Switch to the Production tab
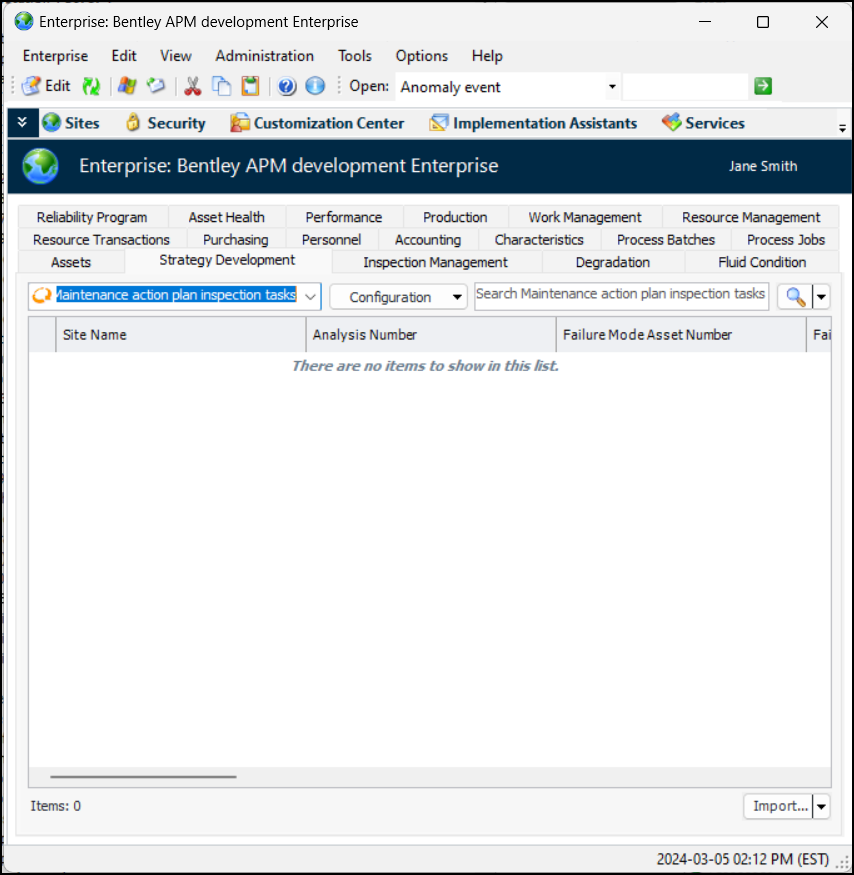 click(455, 217)
